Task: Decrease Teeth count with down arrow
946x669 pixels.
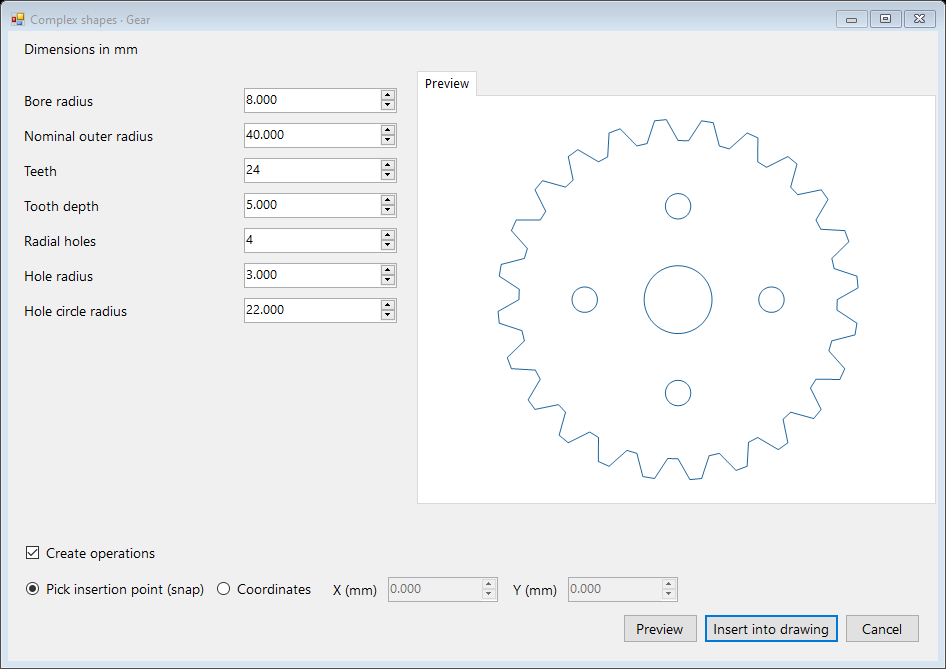Action: (x=388, y=175)
